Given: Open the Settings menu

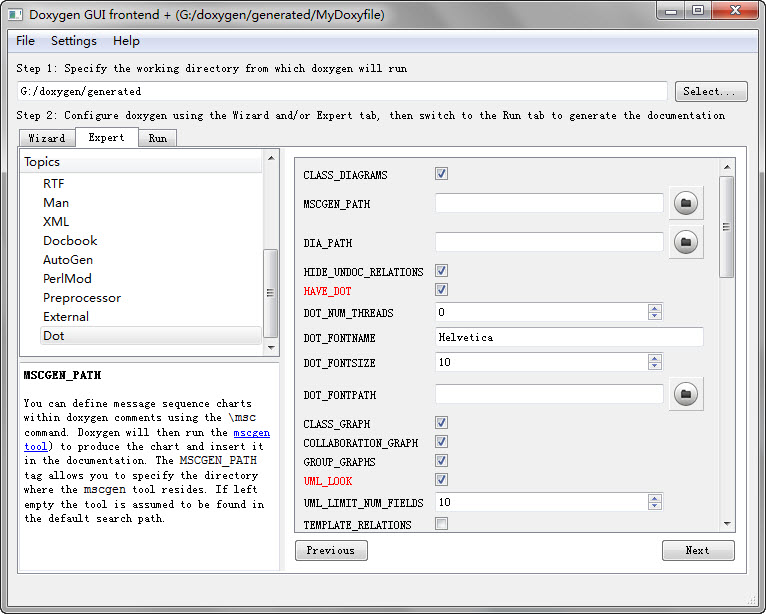Looking at the screenshot, I should (x=74, y=41).
